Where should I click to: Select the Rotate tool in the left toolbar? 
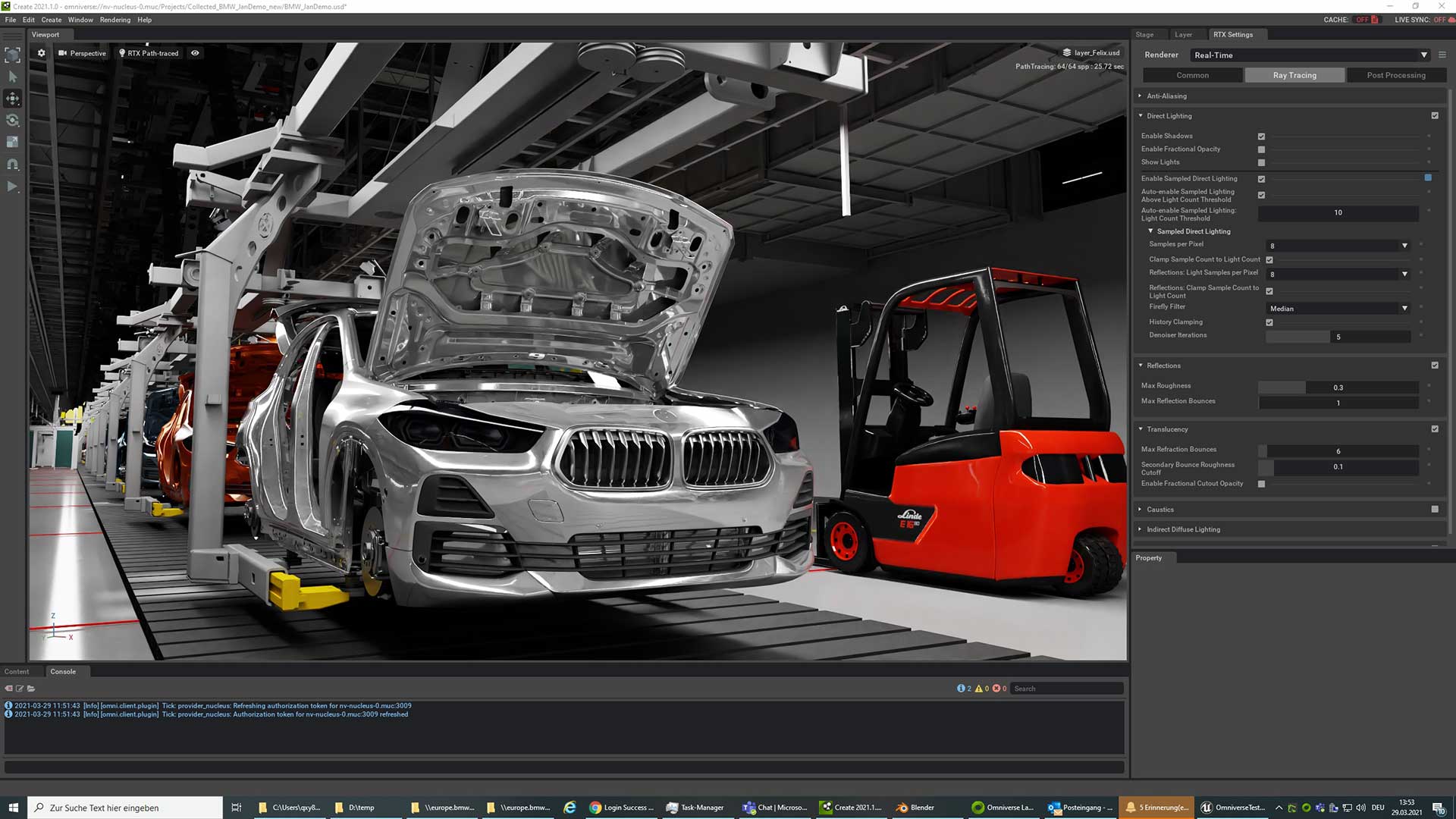pos(12,120)
